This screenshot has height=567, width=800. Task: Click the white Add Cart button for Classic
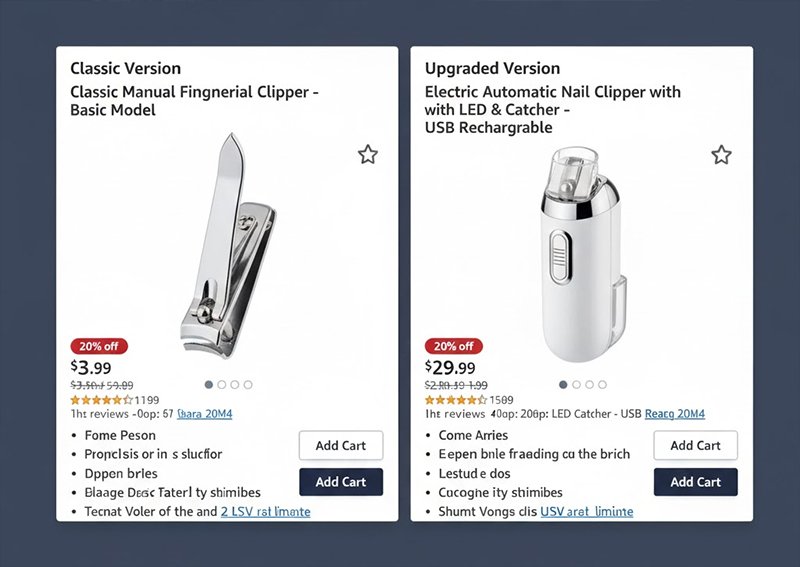340,446
